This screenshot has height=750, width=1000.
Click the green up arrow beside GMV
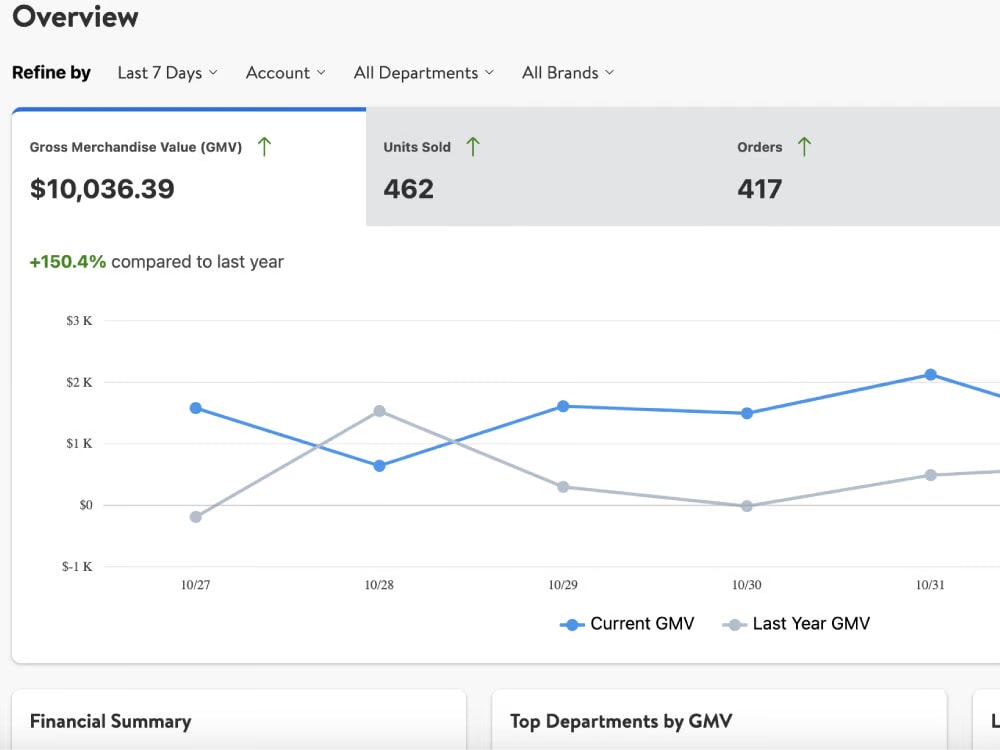[264, 147]
